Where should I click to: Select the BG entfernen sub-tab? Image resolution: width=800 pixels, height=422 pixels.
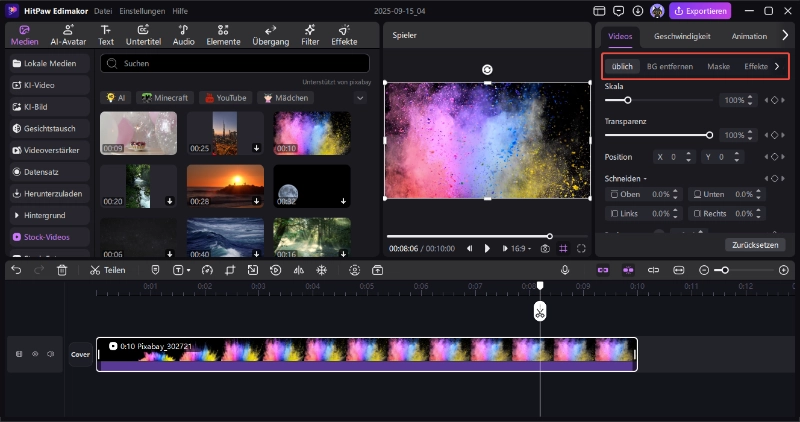(669, 66)
